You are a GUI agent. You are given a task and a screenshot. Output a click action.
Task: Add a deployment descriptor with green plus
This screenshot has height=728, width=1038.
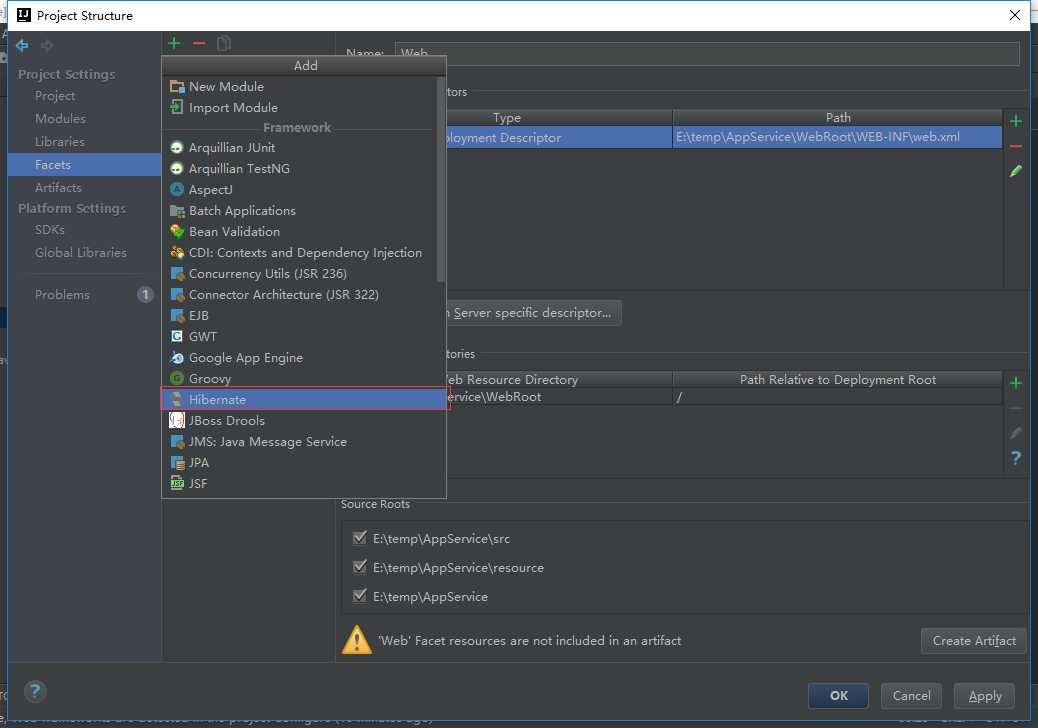click(x=1015, y=121)
